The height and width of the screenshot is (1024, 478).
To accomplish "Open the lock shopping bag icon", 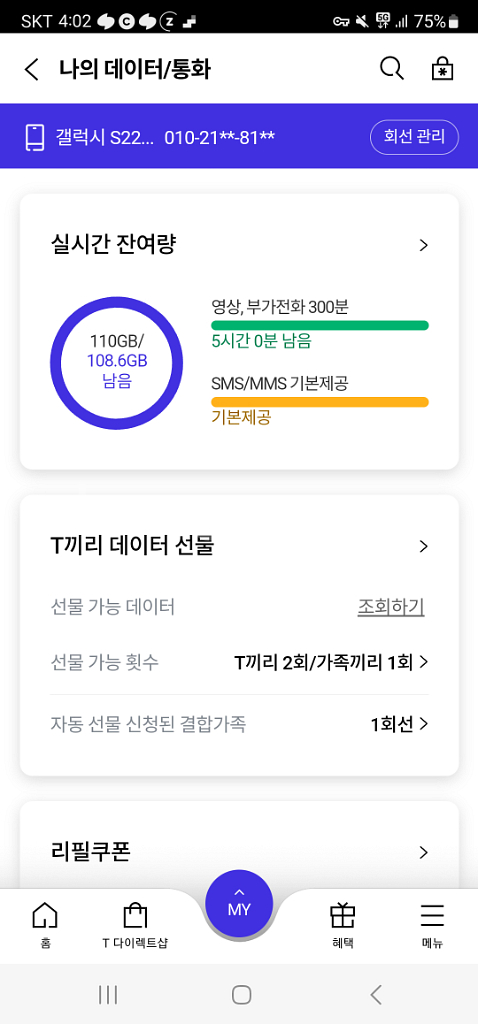I will click(x=443, y=69).
